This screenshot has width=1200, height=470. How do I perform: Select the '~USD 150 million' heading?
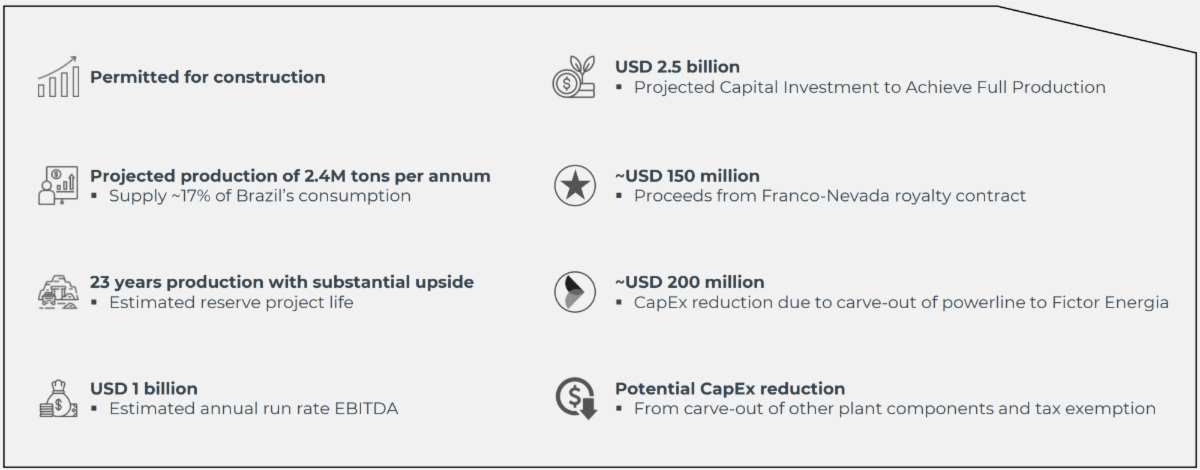(687, 176)
